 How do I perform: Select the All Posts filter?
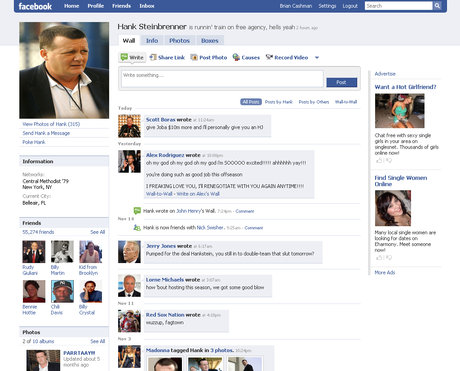pyautogui.click(x=251, y=102)
